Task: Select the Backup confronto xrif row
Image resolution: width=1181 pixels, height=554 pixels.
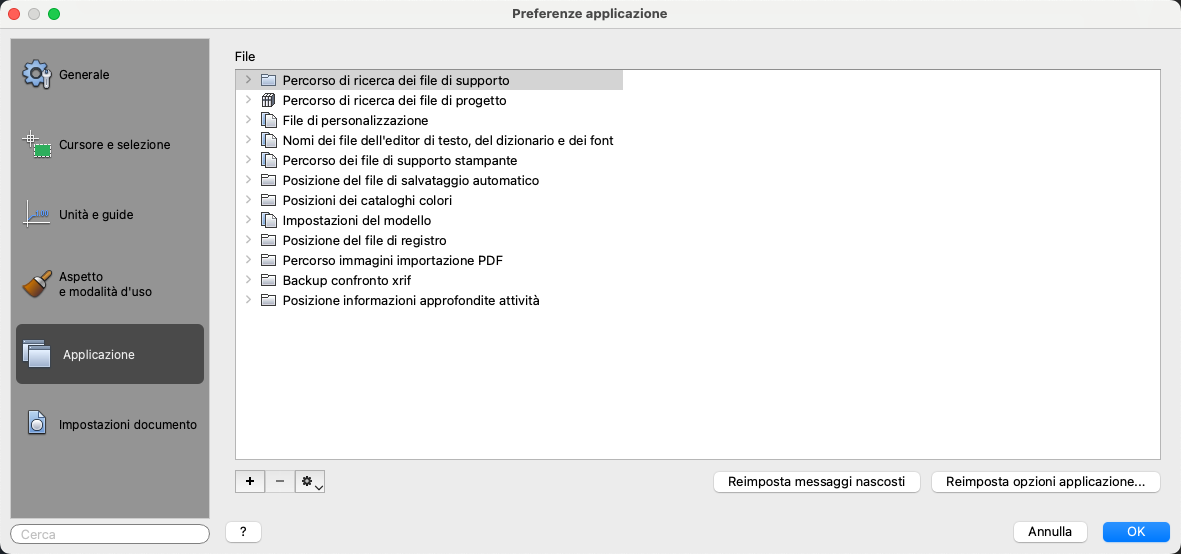Action: pos(346,280)
